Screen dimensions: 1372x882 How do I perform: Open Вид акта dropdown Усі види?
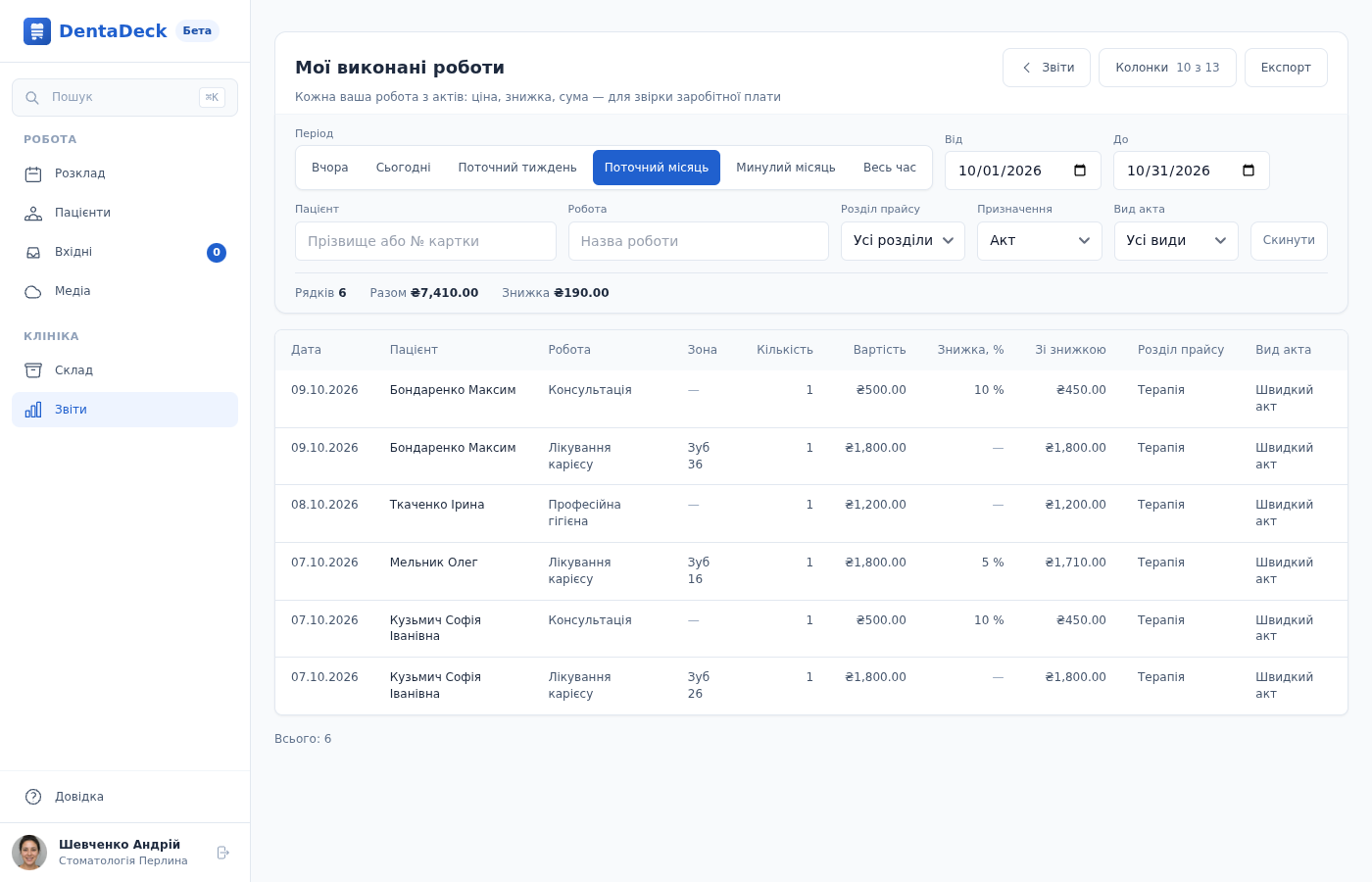point(1176,241)
